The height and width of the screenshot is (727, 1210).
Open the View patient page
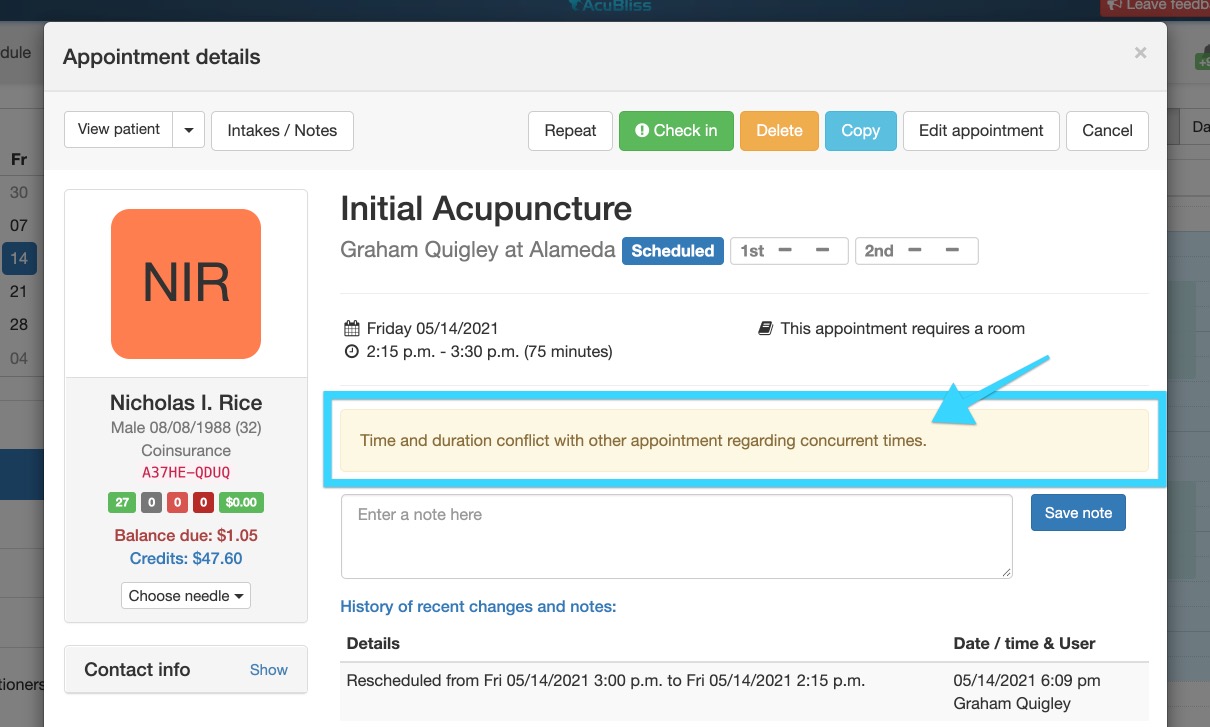coord(119,130)
